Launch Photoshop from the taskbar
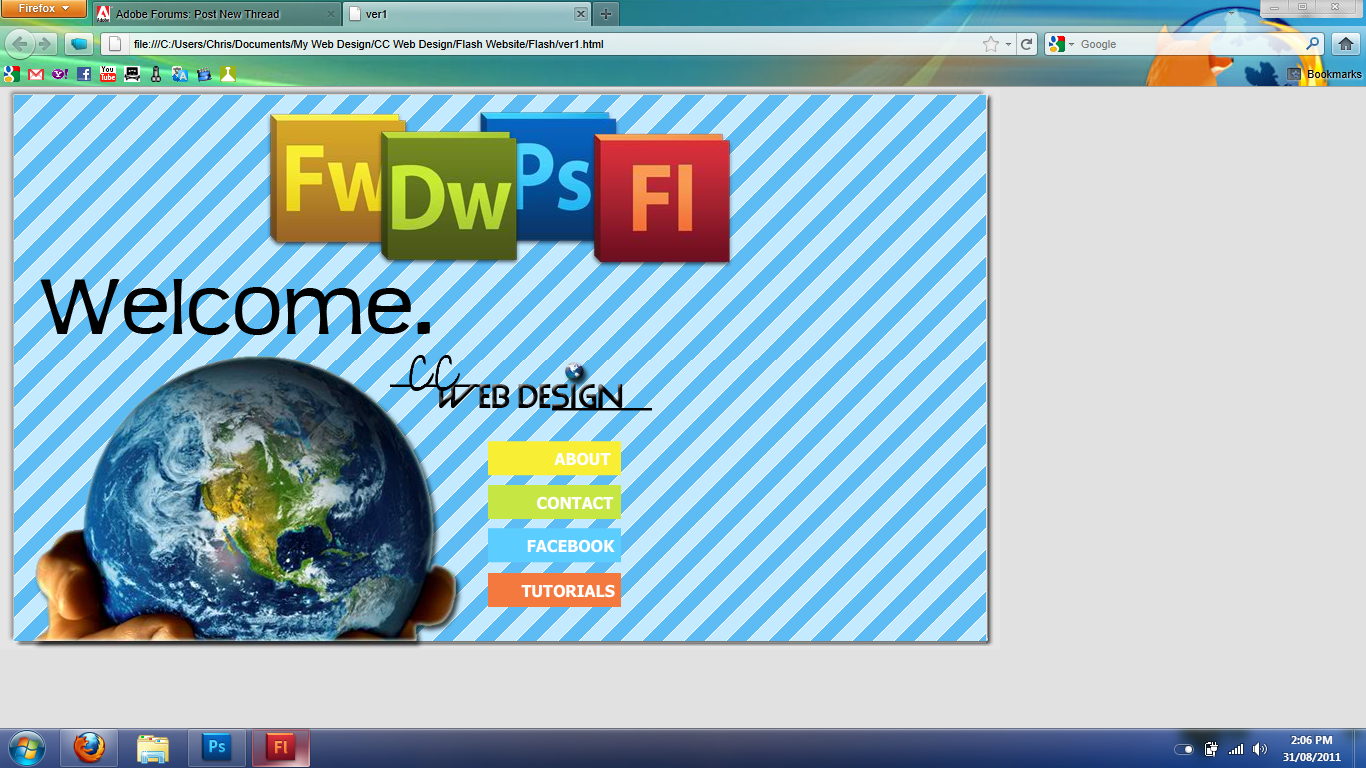Viewport: 1366px width, 768px height. coord(216,748)
